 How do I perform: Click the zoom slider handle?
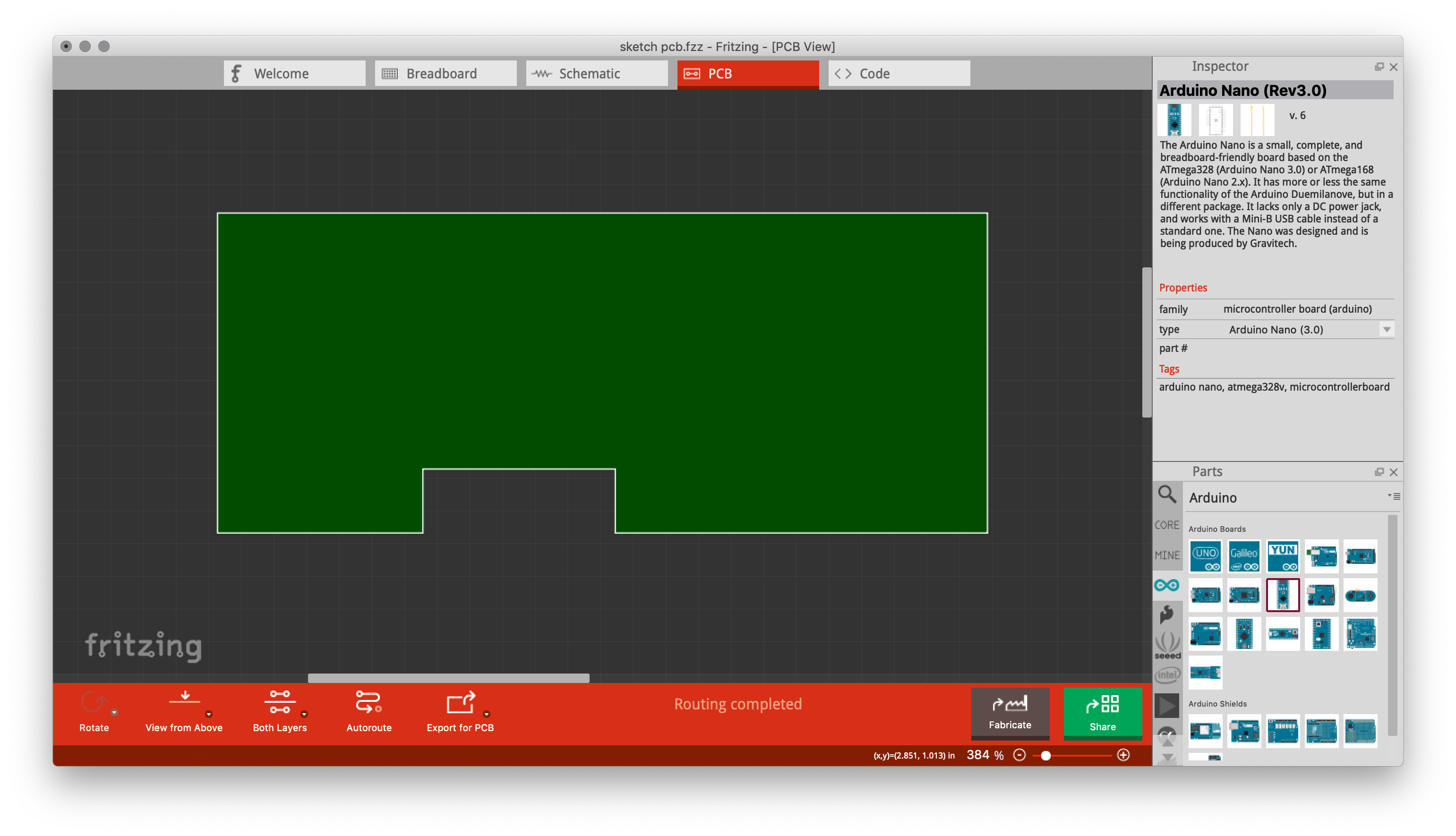(x=1045, y=756)
